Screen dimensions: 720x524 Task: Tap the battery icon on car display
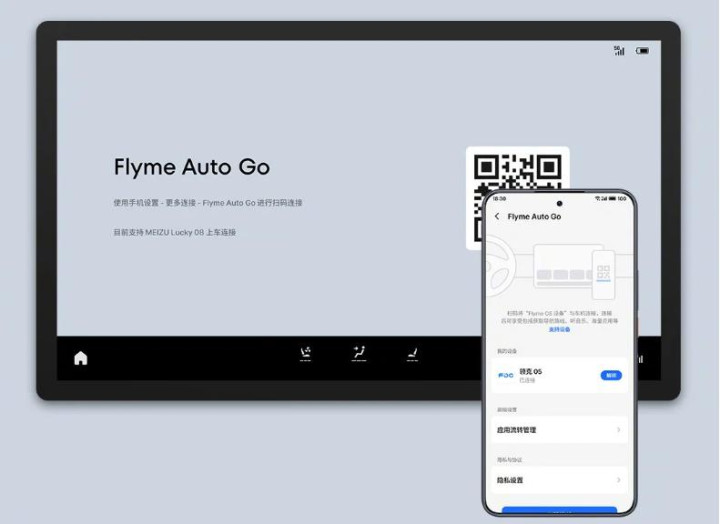tap(642, 51)
